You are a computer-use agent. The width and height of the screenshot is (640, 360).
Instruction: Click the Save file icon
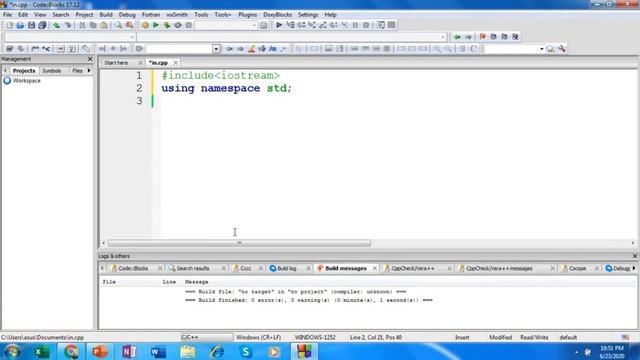[x=31, y=25]
